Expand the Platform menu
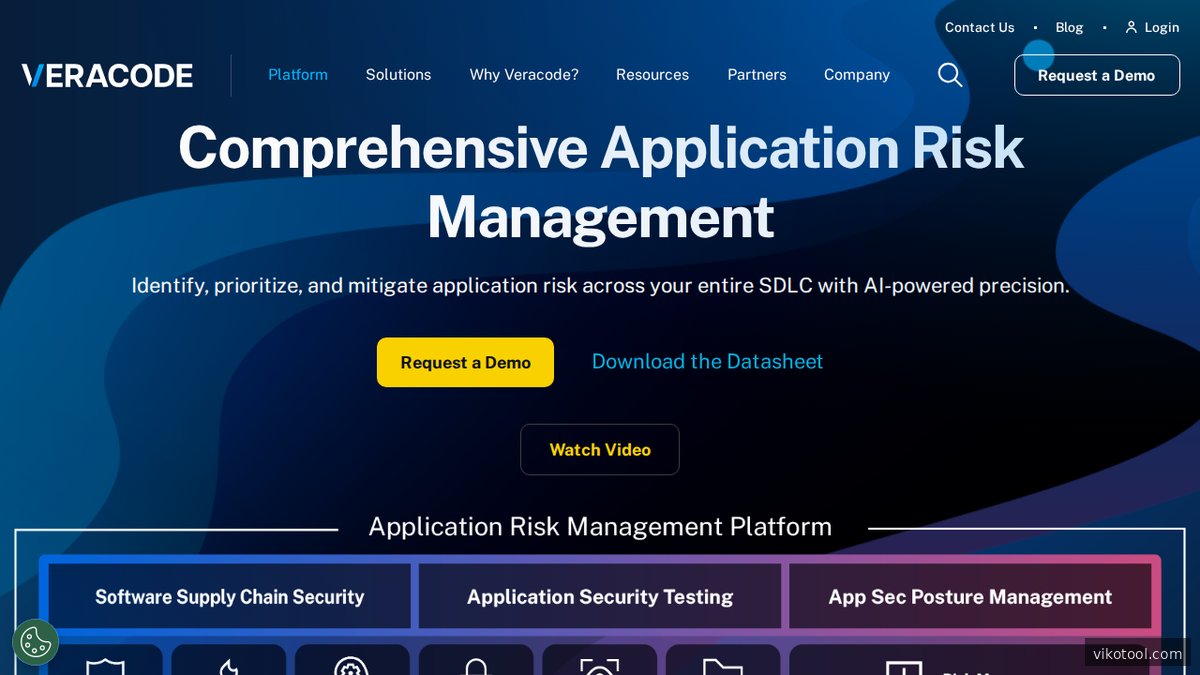Viewport: 1200px width, 675px height. [x=298, y=75]
